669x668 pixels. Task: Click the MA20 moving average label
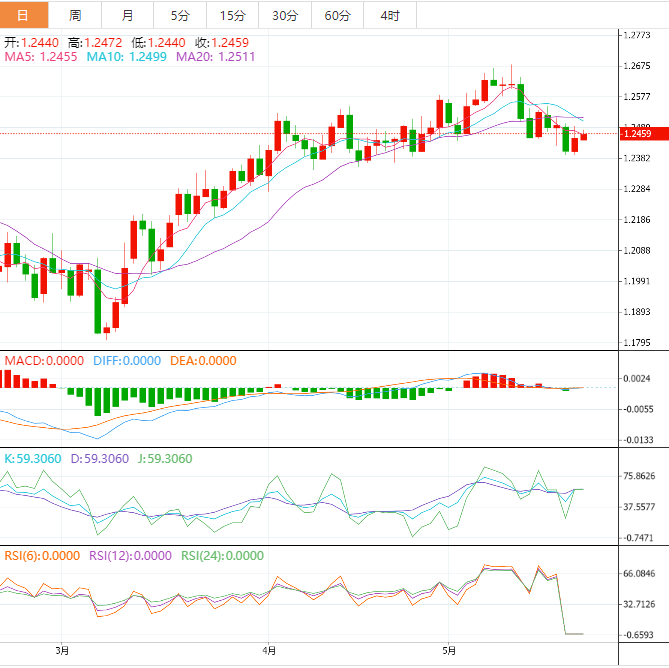(215, 58)
